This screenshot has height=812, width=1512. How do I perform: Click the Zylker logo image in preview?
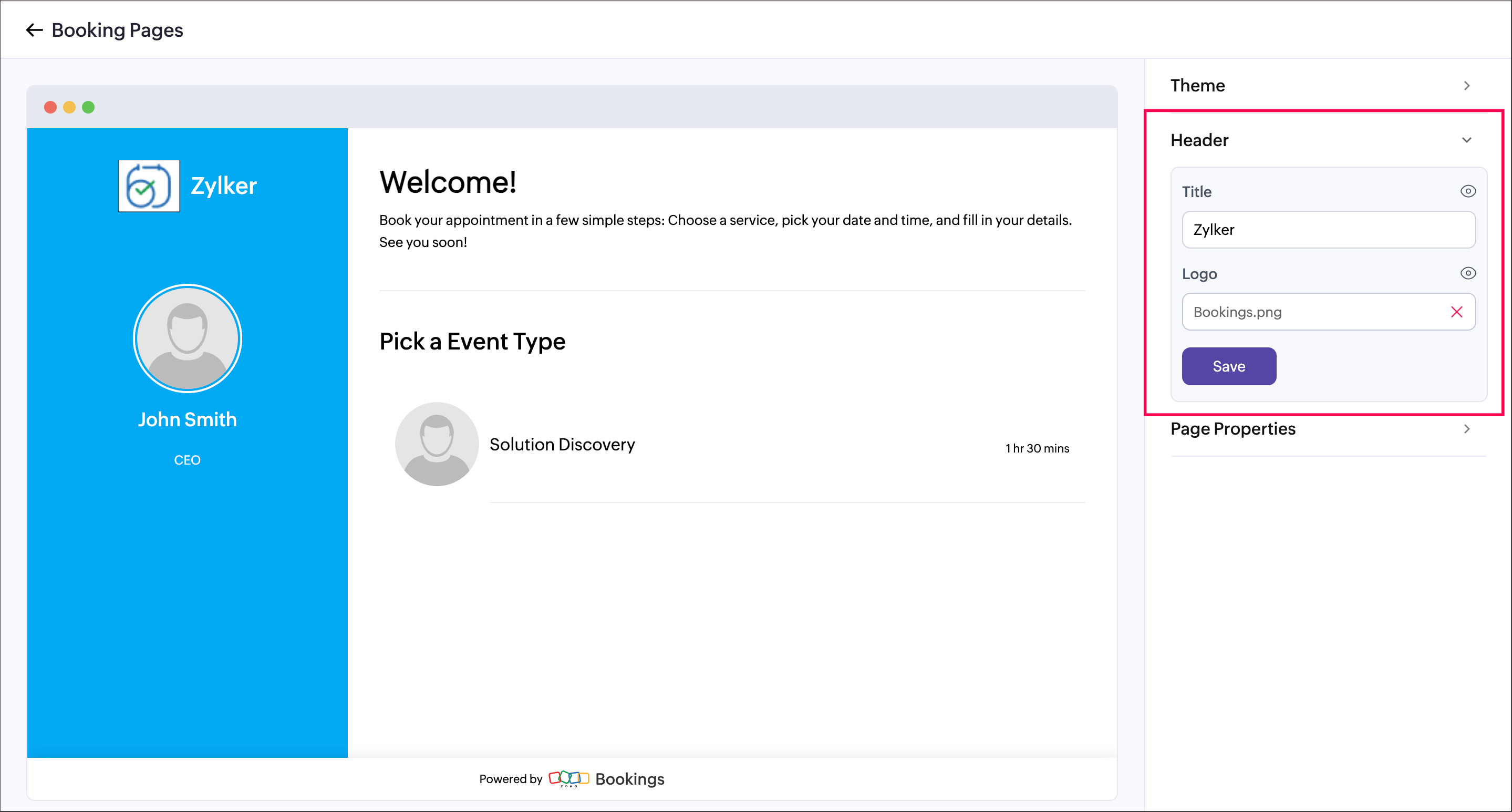[x=149, y=186]
